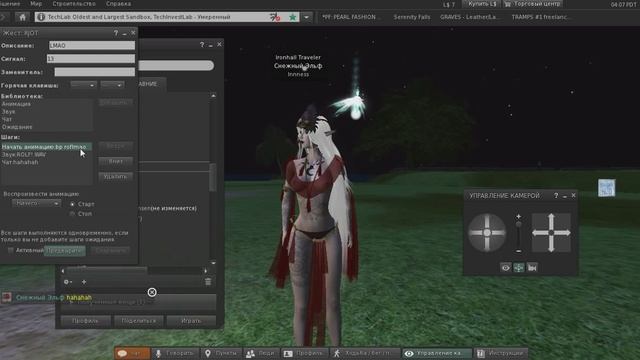The image size is (640, 360).
Task: Click the plus icon to add inventory item
Action: [84, 282]
